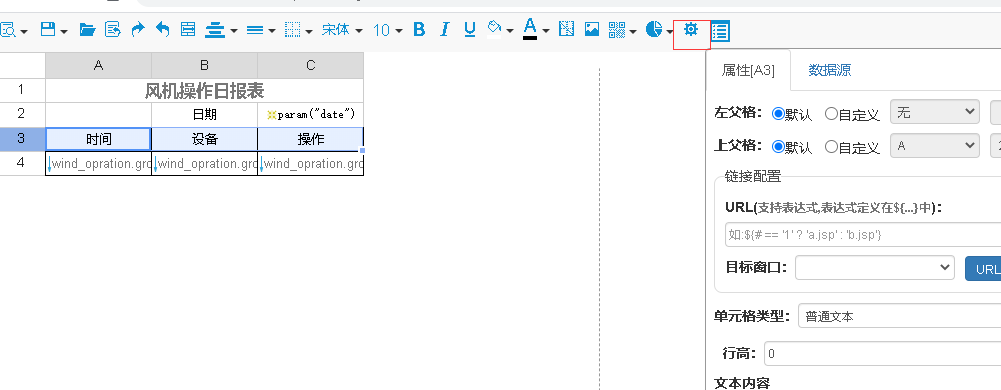Select row header 1
The height and width of the screenshot is (390, 1001).
[x=22, y=90]
